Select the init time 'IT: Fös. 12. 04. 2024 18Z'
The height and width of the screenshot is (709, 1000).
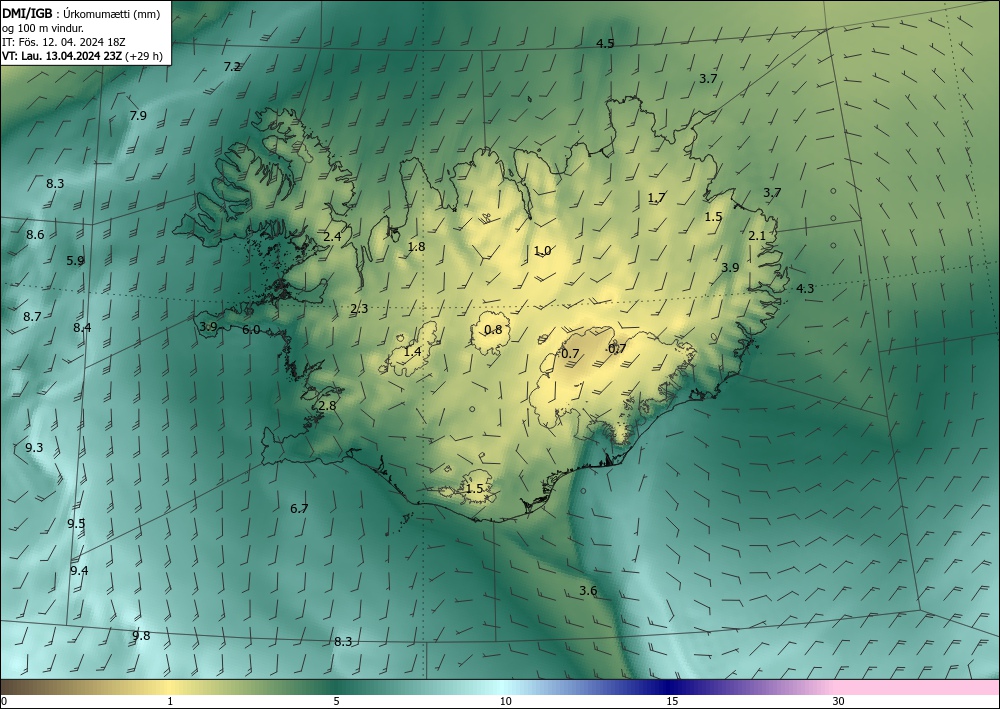(64, 42)
